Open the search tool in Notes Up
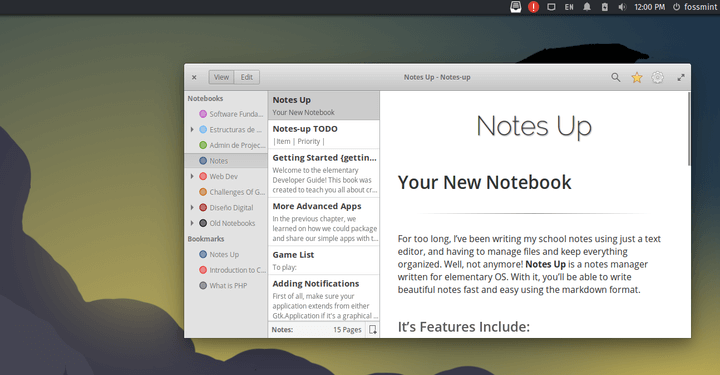This screenshot has width=720, height=375. click(x=615, y=78)
